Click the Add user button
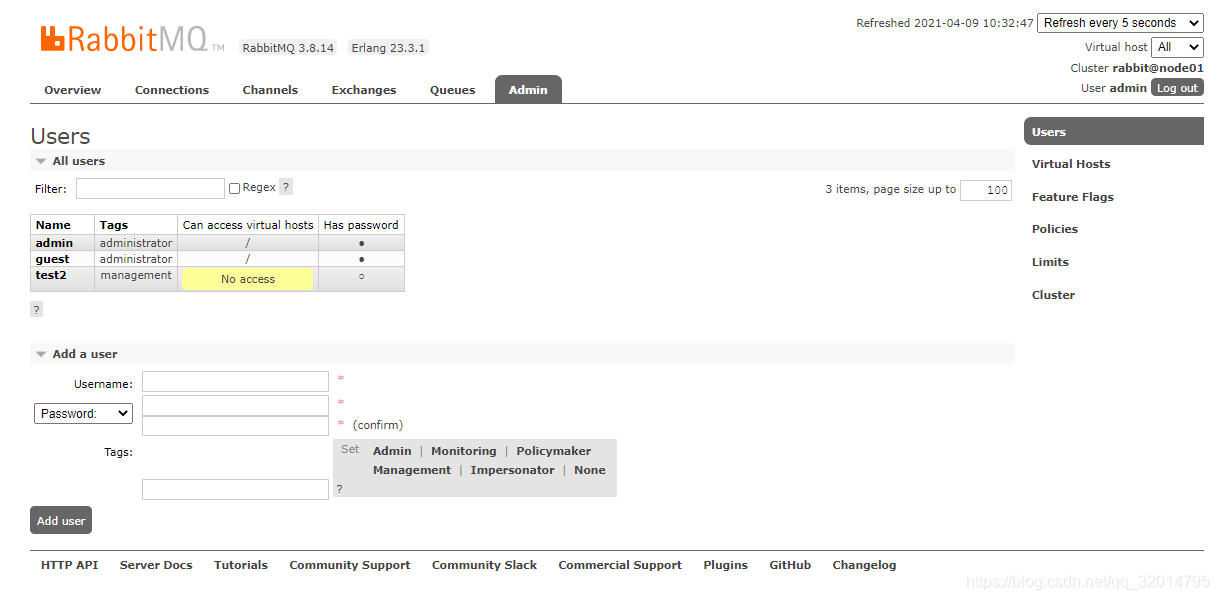Screen dimensions: 1219x600 tap(61, 520)
